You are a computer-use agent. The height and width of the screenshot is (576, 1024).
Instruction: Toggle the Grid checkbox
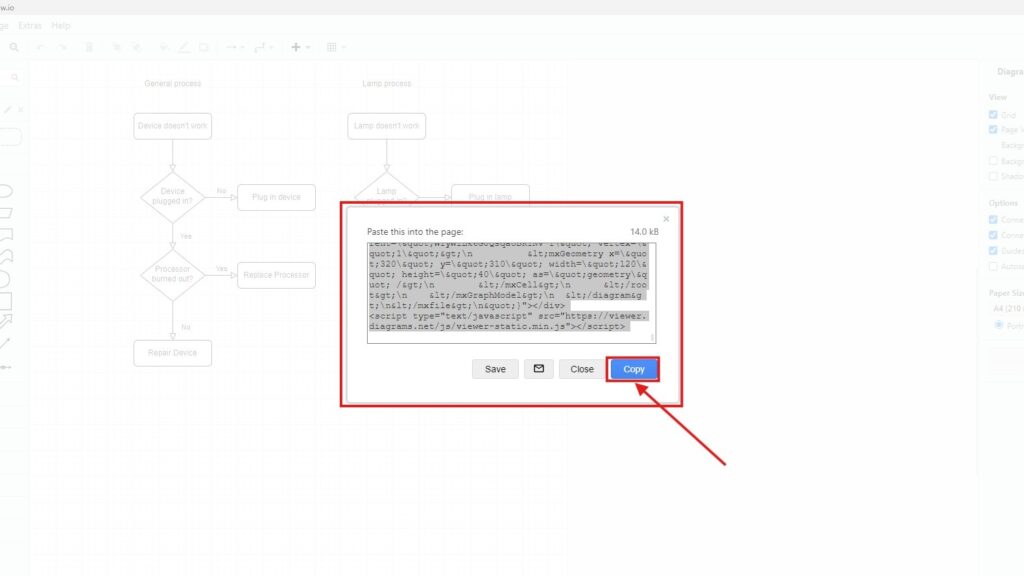993,115
